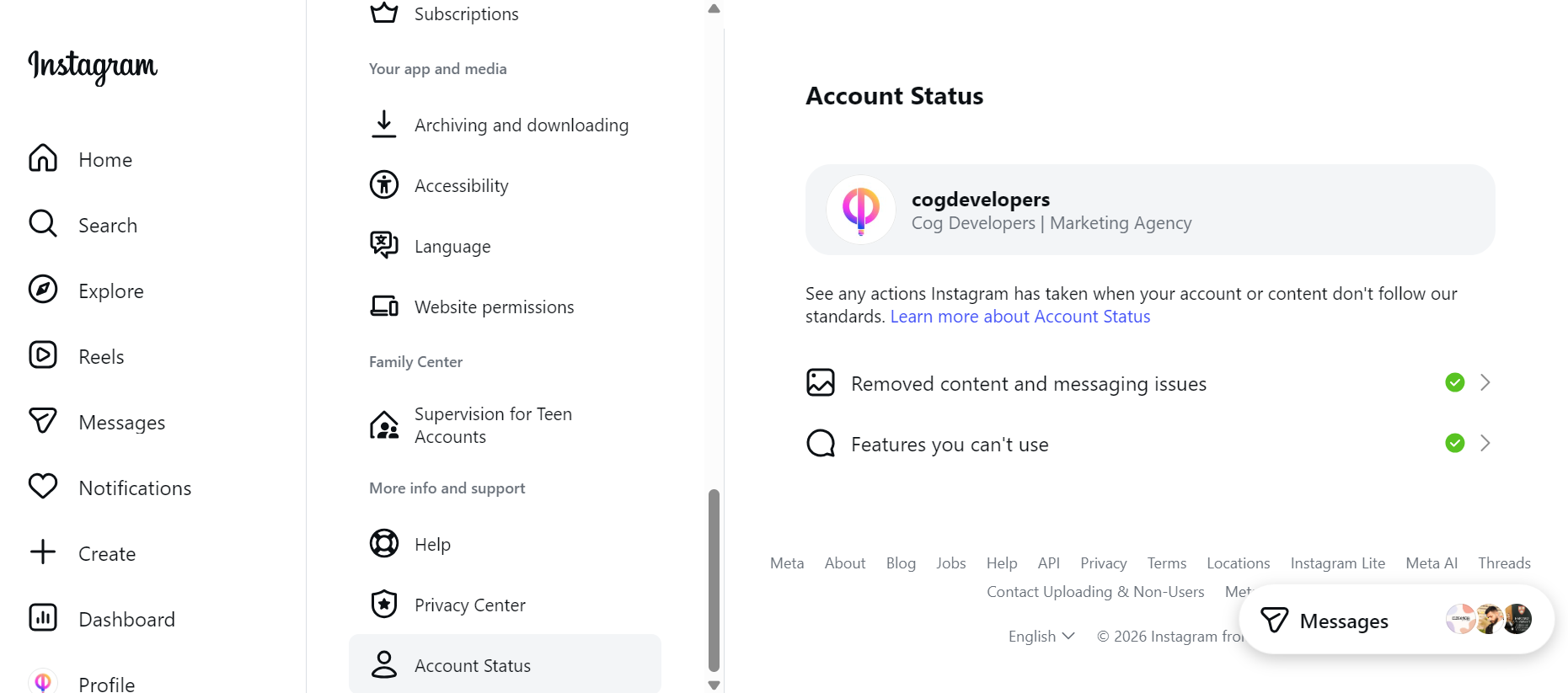Screen dimensions: 1568x693
Task: Select Language settings
Action: [452, 245]
